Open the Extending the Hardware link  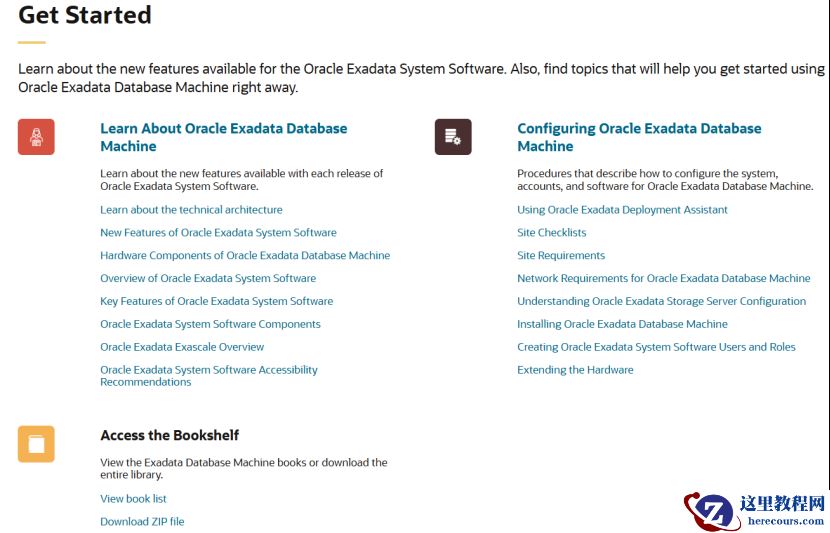tap(575, 370)
